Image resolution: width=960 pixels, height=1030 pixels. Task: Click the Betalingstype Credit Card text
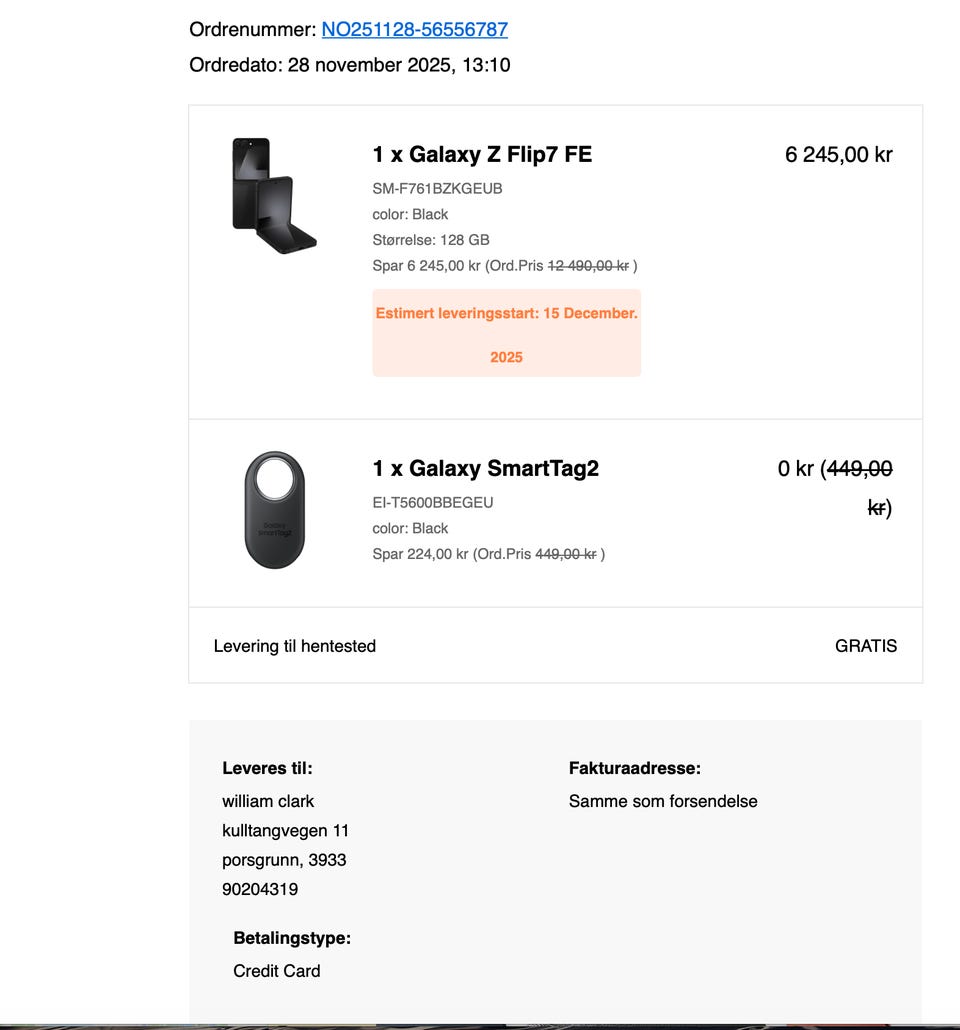(x=277, y=971)
